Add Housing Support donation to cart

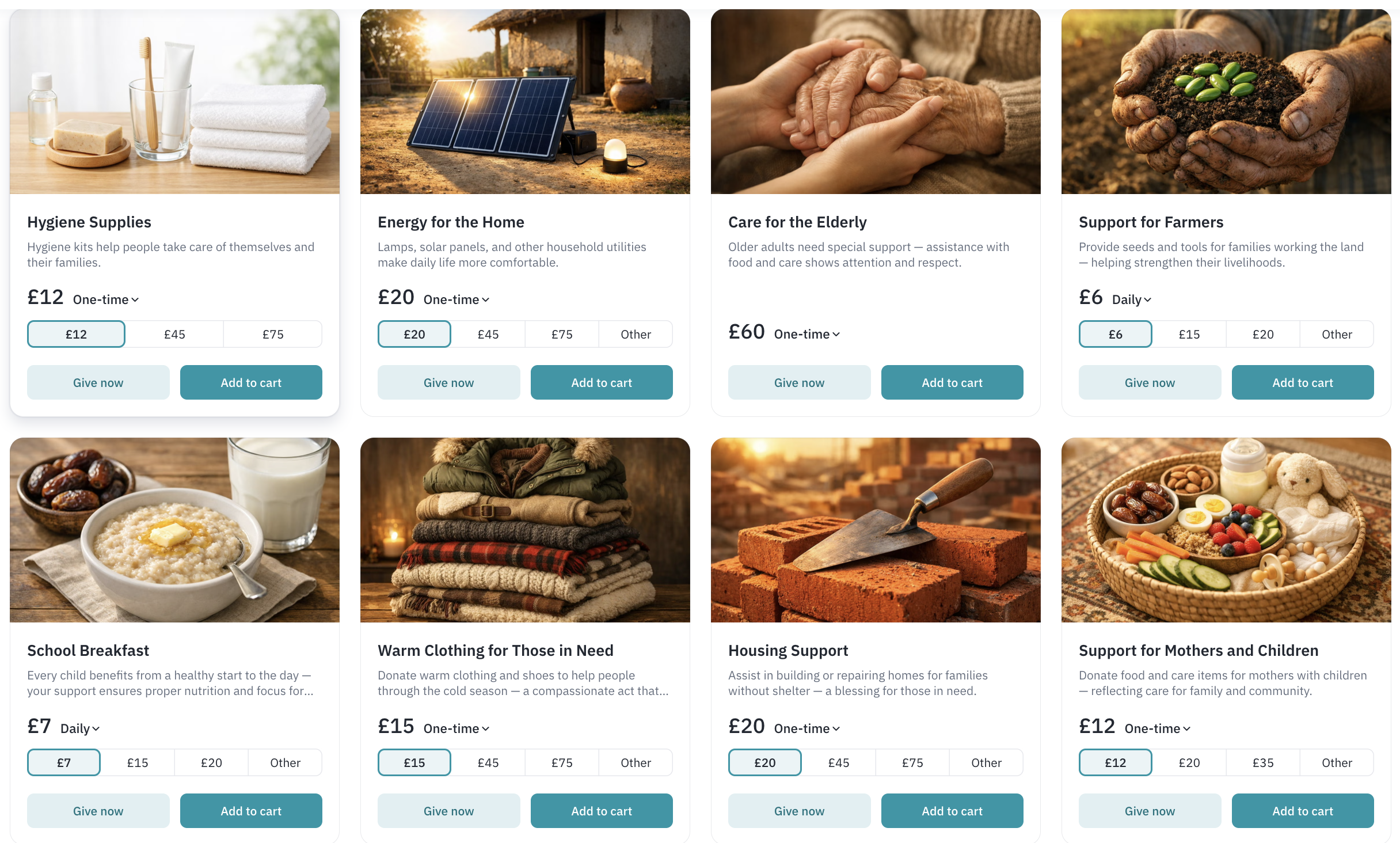pyautogui.click(x=952, y=811)
